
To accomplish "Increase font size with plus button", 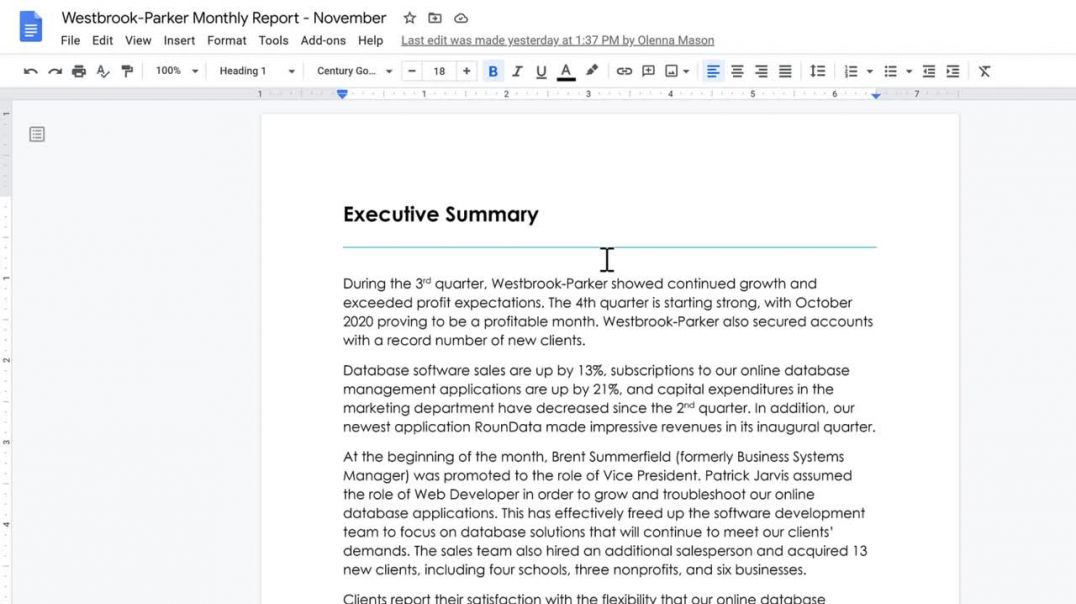I will (x=466, y=71).
